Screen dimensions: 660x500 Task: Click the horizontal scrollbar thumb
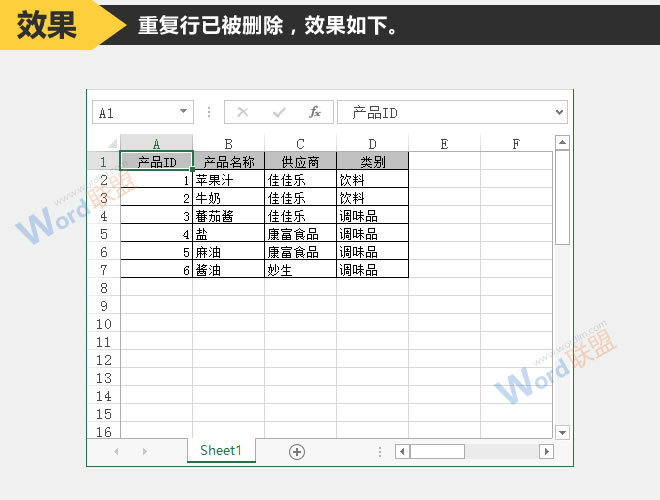point(437,452)
